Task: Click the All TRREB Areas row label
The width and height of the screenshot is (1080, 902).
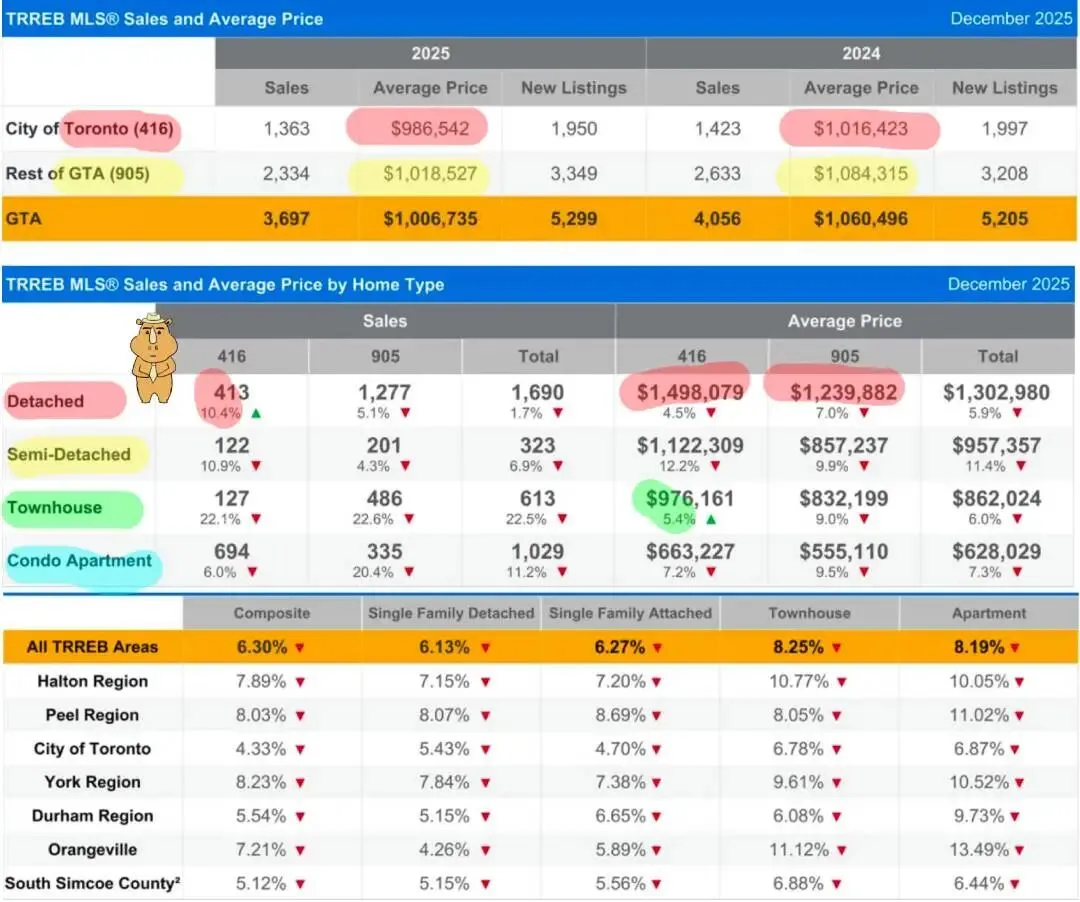Action: 92,647
